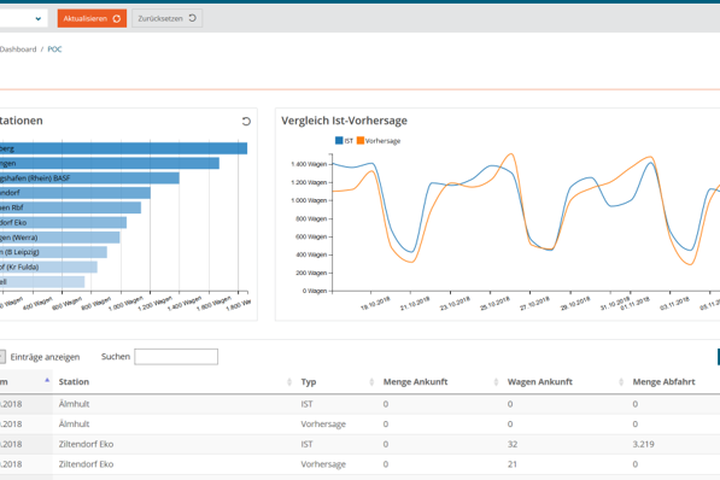Click the Aktualisieren refresh button
720x480 pixels.
pos(91,18)
